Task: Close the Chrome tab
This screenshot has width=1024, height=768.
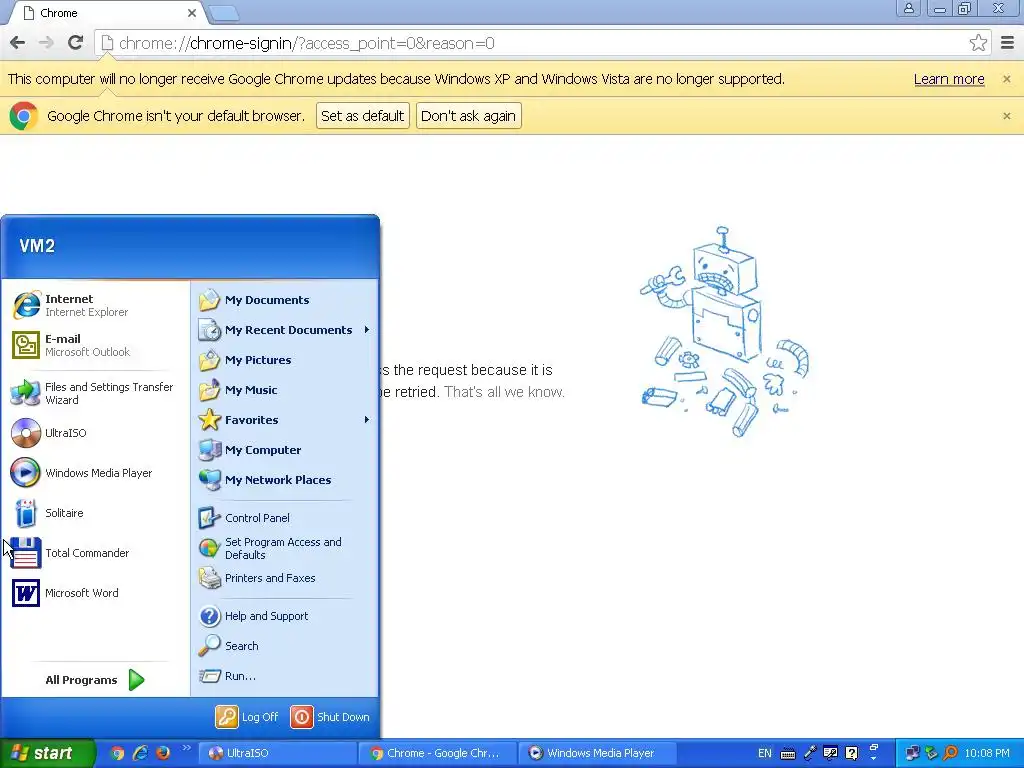Action: (191, 13)
